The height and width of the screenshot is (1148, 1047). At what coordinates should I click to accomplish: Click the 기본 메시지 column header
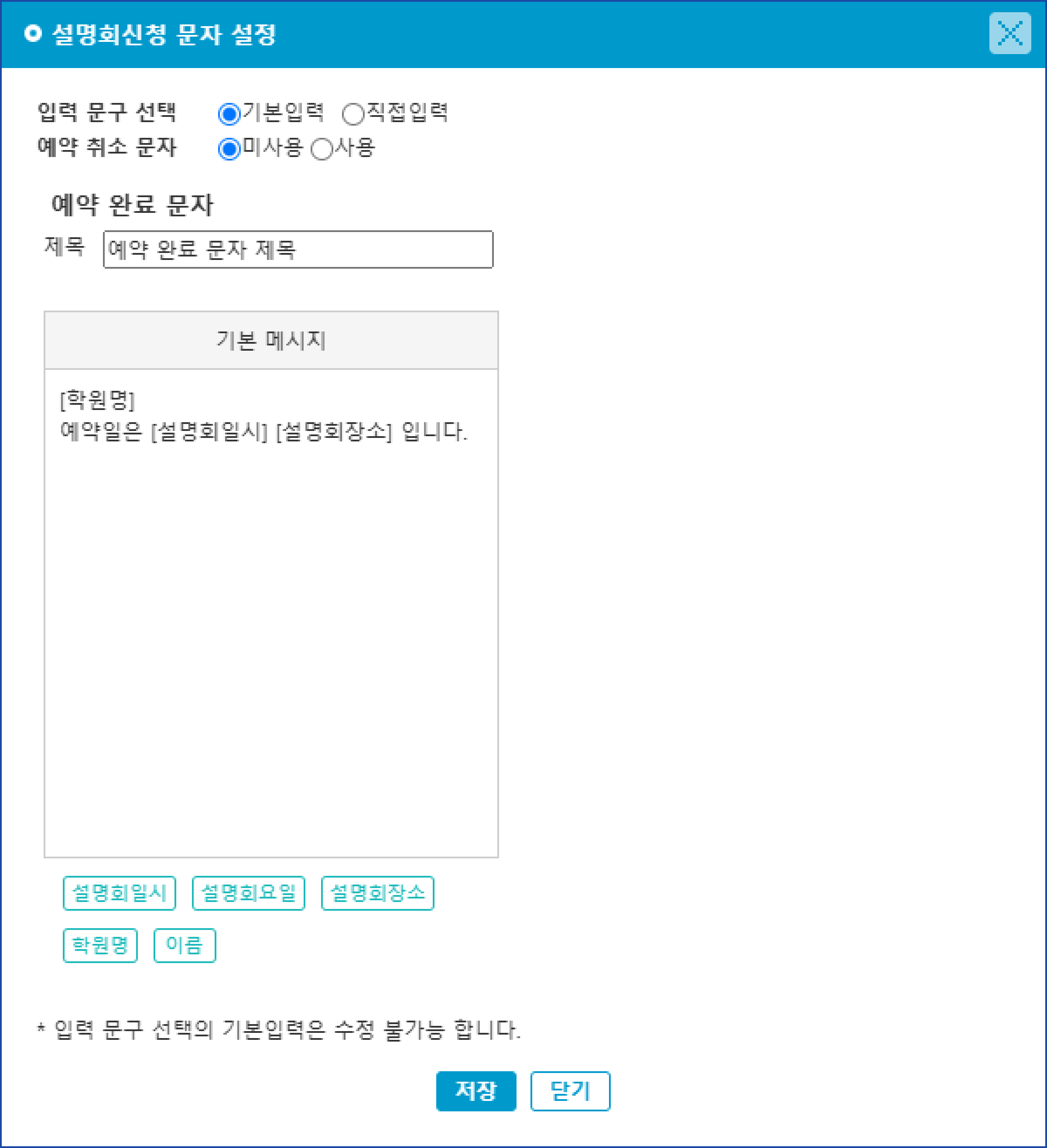point(271,341)
